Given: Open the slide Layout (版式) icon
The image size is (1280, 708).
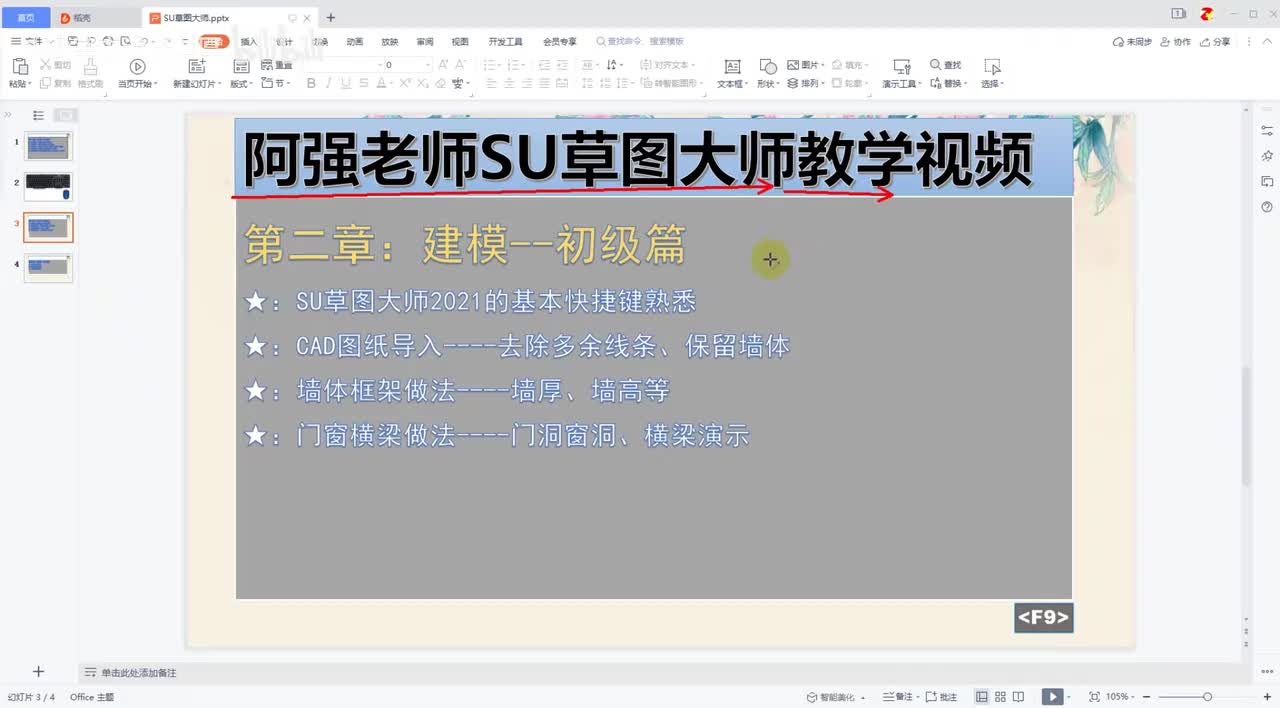Looking at the screenshot, I should point(241,66).
